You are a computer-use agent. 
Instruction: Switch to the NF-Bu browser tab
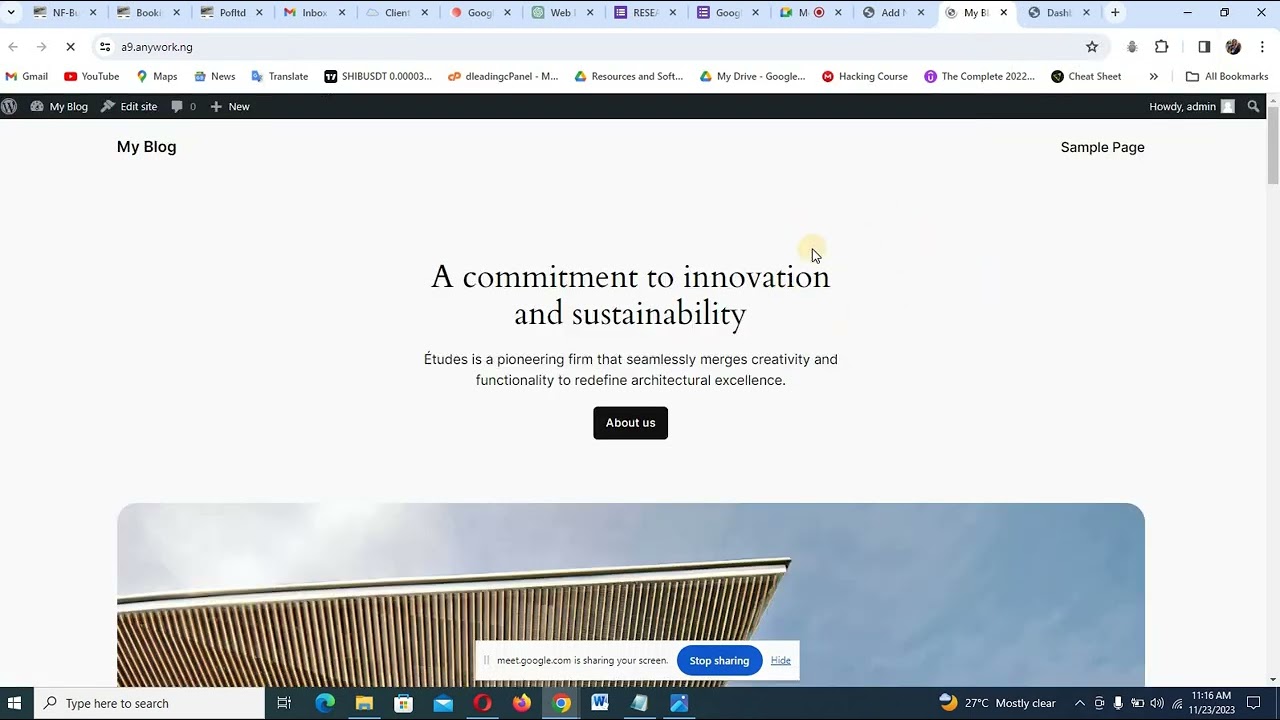coord(66,13)
